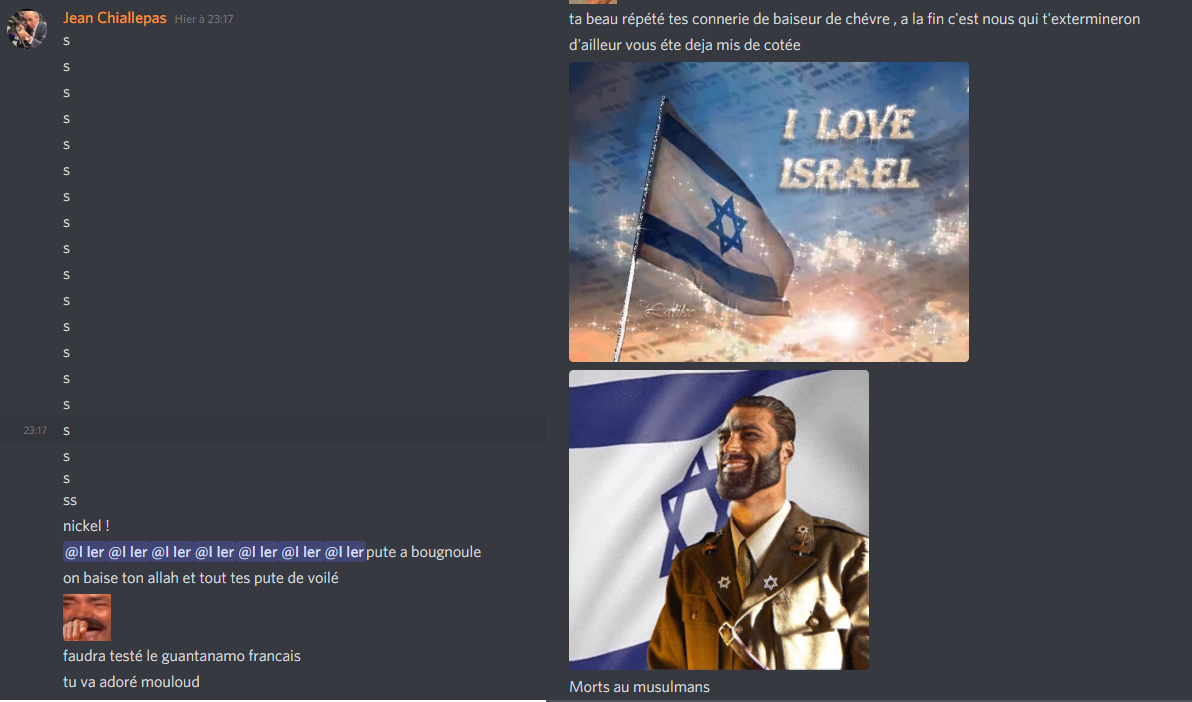Select first "s" message under username
Image resolution: width=1192 pixels, height=702 pixels.
coord(66,41)
